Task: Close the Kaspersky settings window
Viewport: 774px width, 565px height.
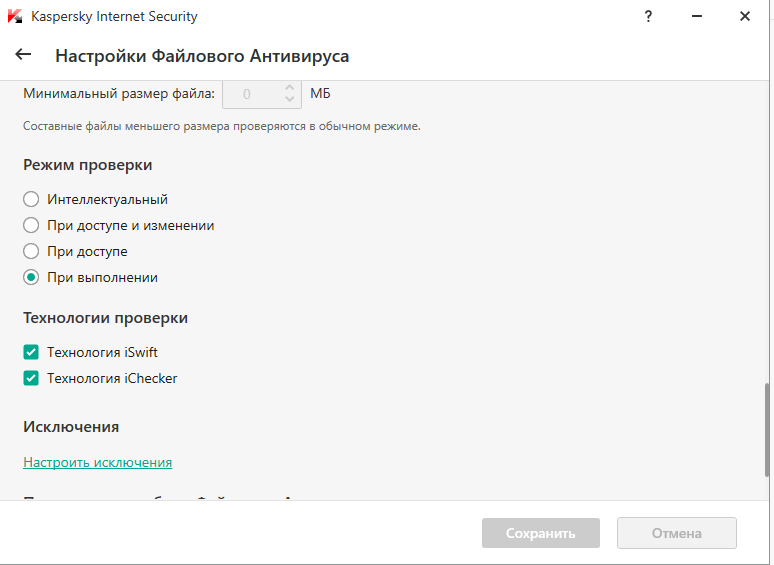Action: [x=745, y=16]
